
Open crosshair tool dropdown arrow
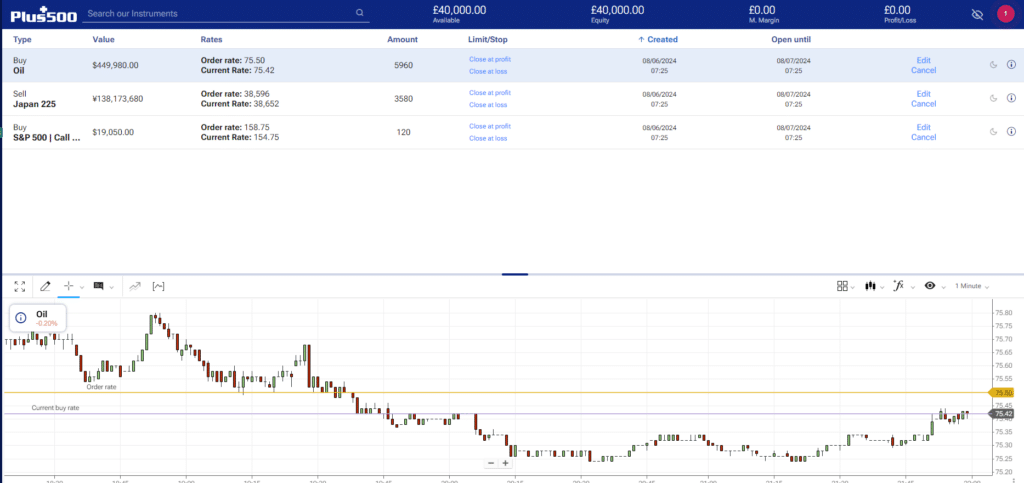point(82,287)
